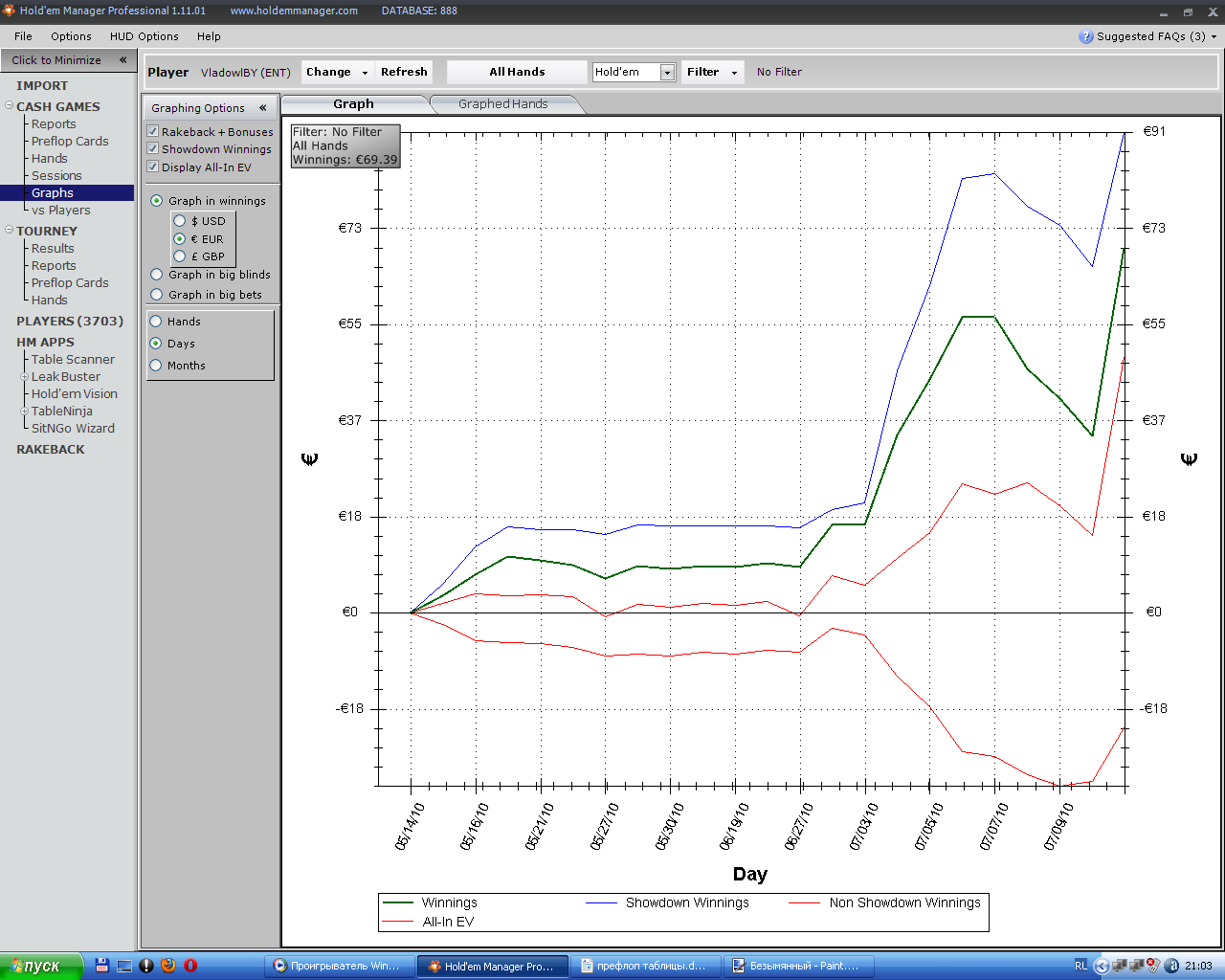Screen dimensions: 1225x980
Task: Uncheck Rakeback + Bonuses checkbox
Action: [x=152, y=131]
